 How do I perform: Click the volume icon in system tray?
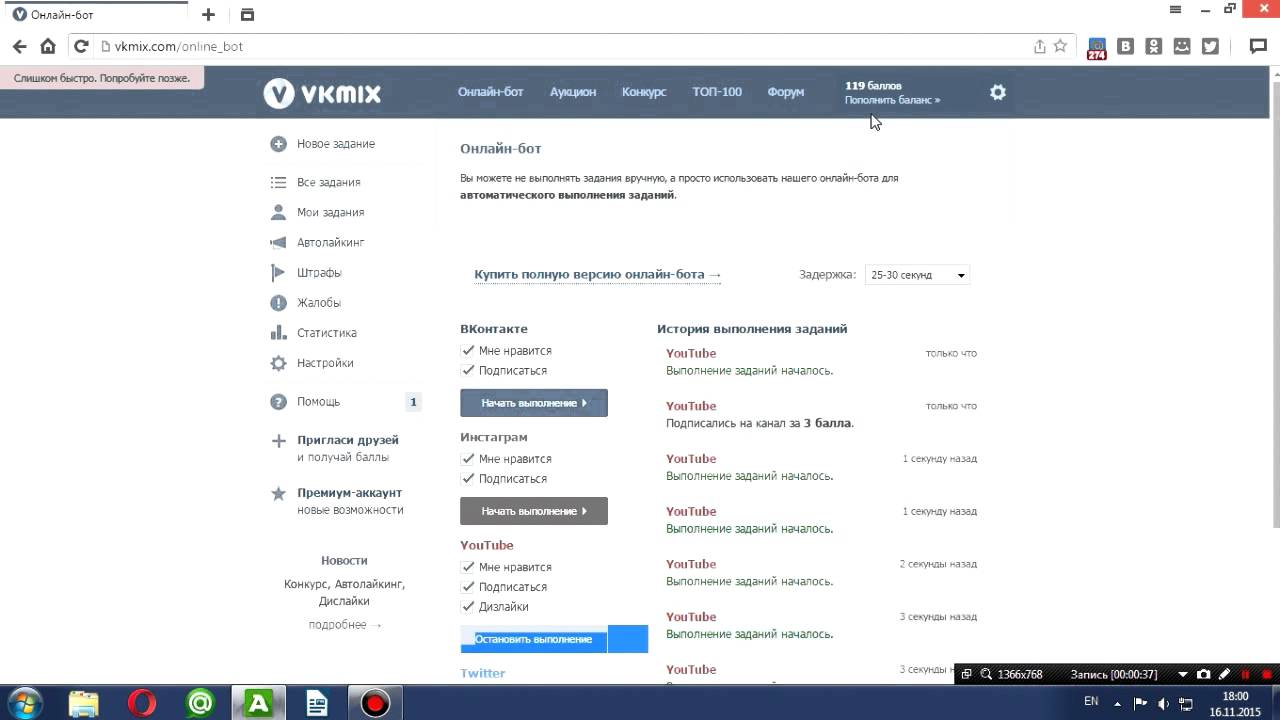click(1163, 703)
